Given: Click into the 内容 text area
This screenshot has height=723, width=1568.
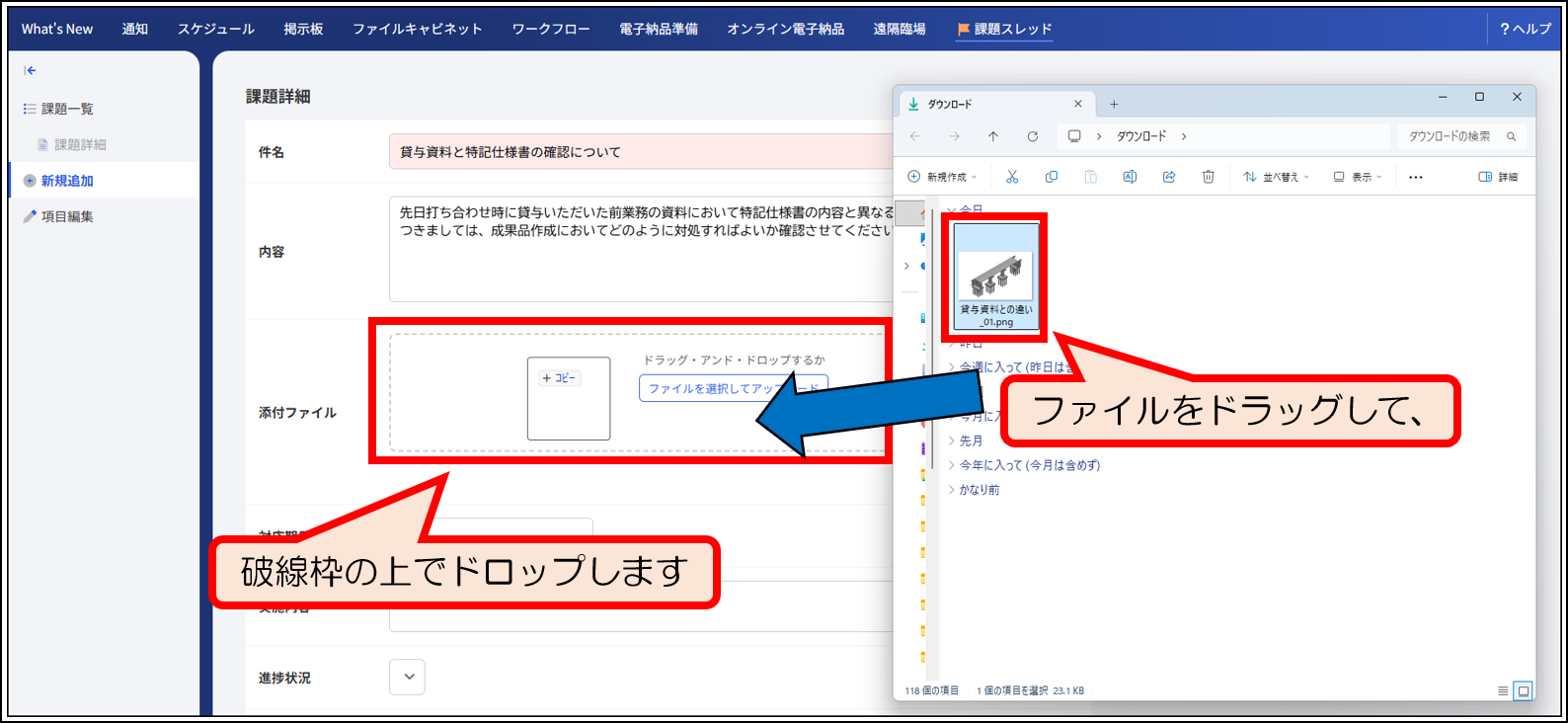Looking at the screenshot, I should click(641, 249).
